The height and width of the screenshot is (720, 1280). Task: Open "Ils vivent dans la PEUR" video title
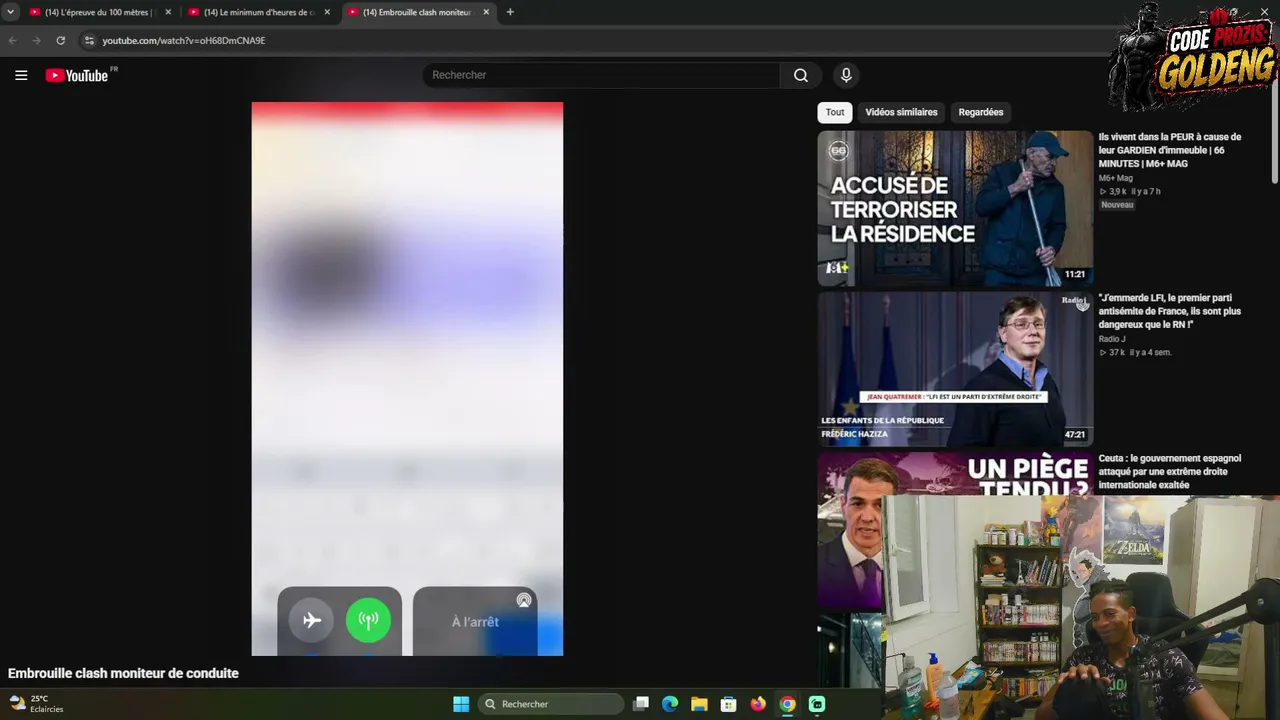pyautogui.click(x=1170, y=150)
